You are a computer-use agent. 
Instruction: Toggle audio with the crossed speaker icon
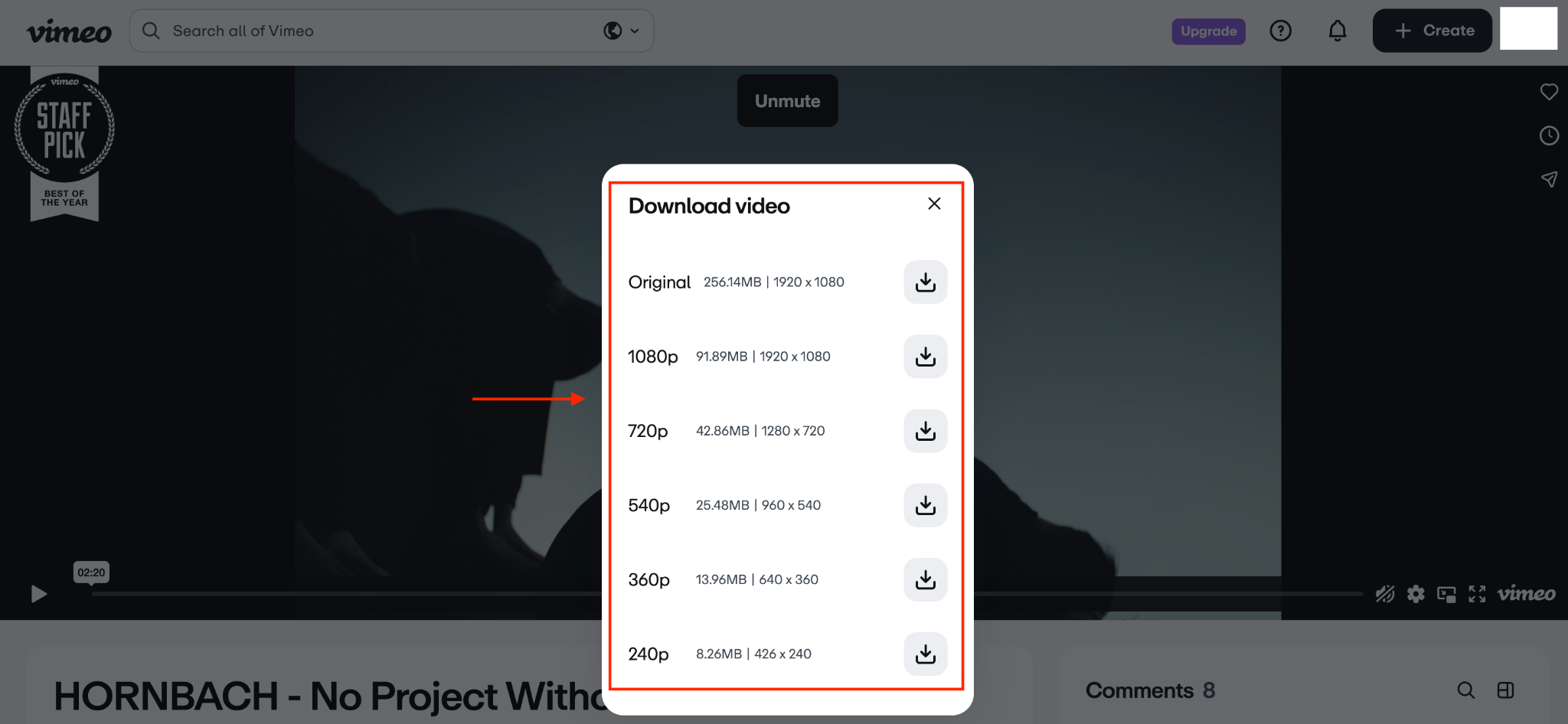click(x=1385, y=594)
